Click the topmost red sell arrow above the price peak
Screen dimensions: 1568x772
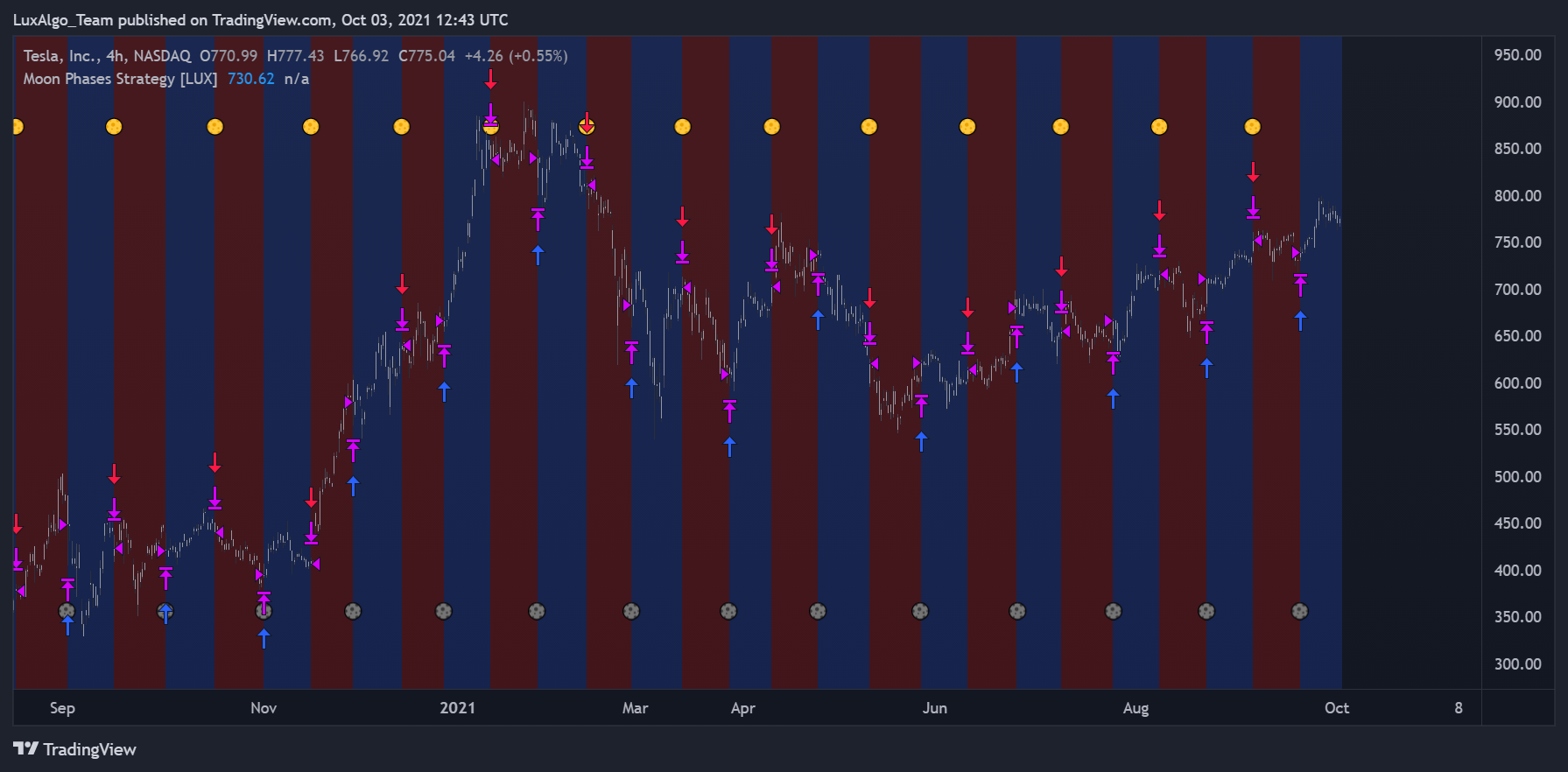491,80
